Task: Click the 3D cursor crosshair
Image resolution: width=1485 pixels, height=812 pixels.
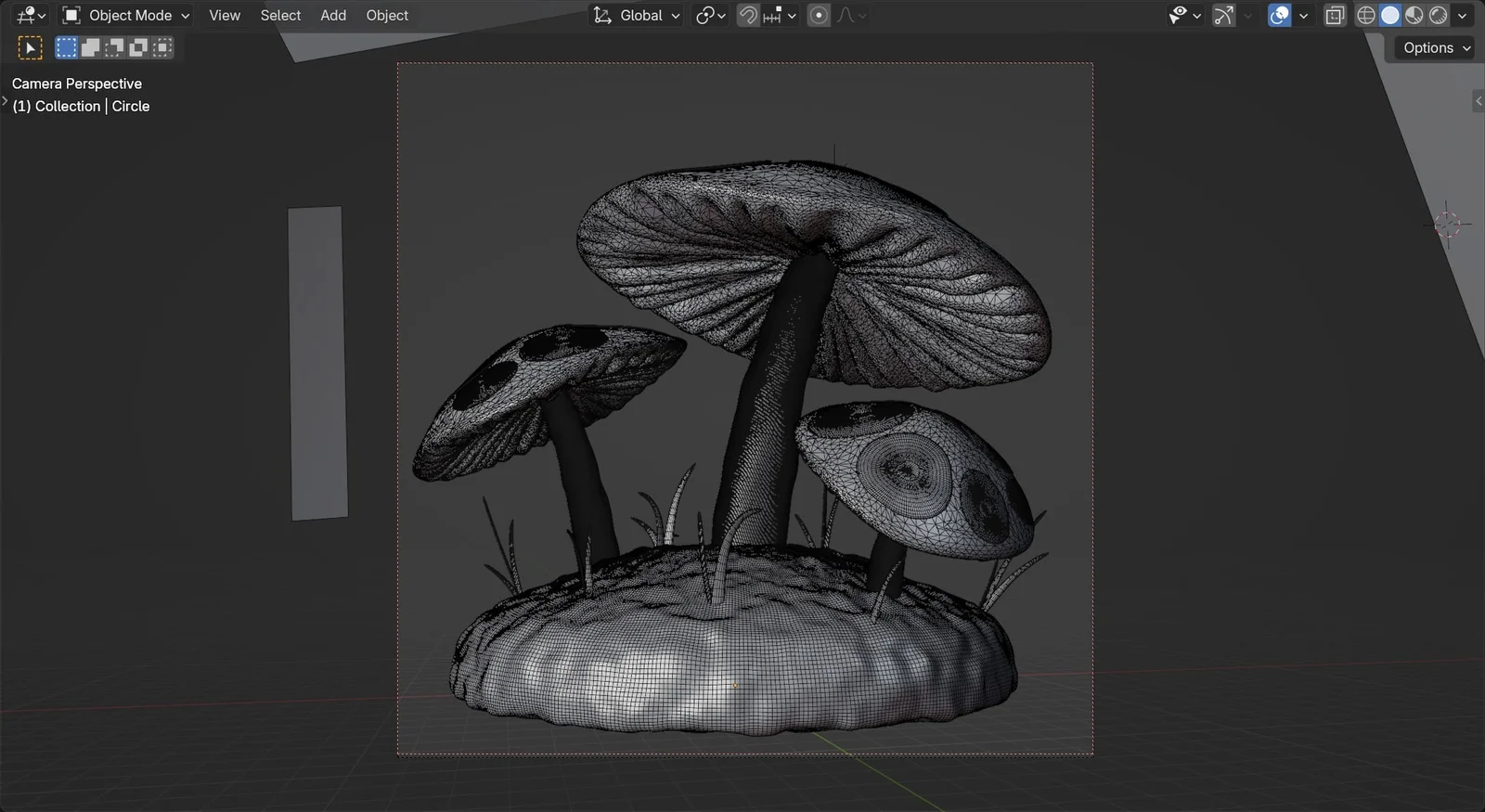Action: click(x=1447, y=224)
